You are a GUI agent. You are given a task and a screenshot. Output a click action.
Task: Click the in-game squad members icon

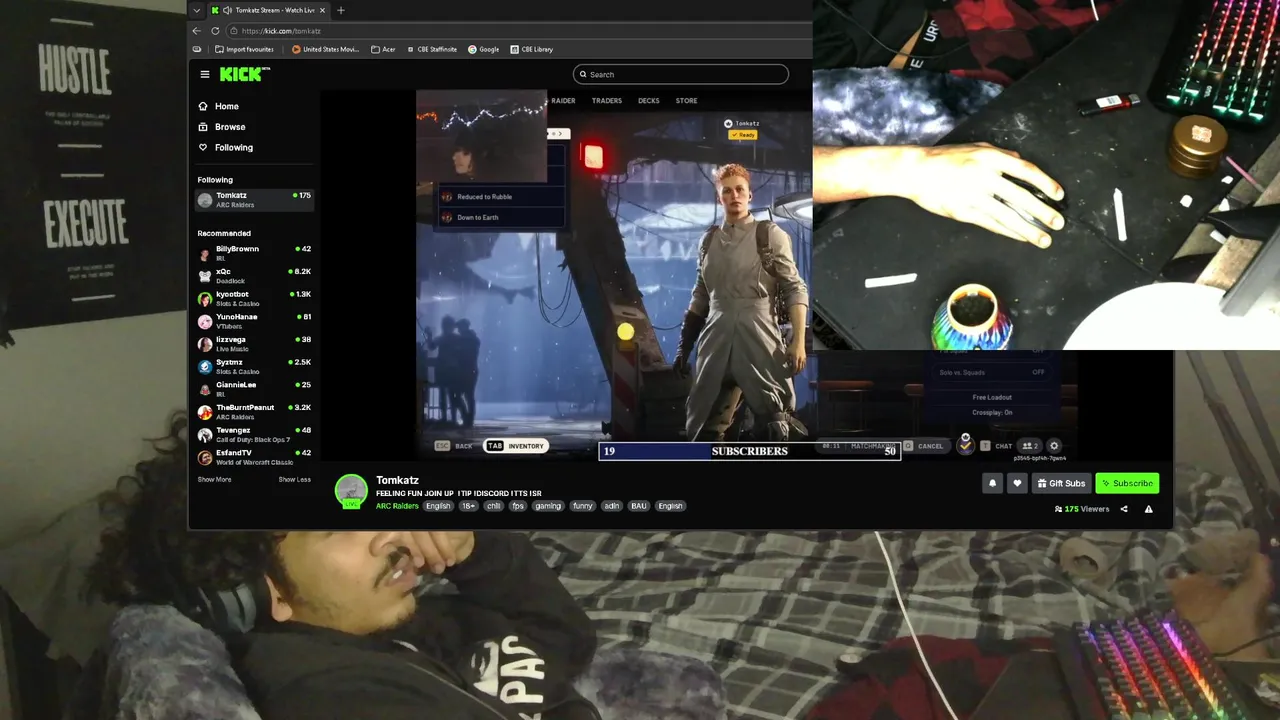pos(1029,446)
